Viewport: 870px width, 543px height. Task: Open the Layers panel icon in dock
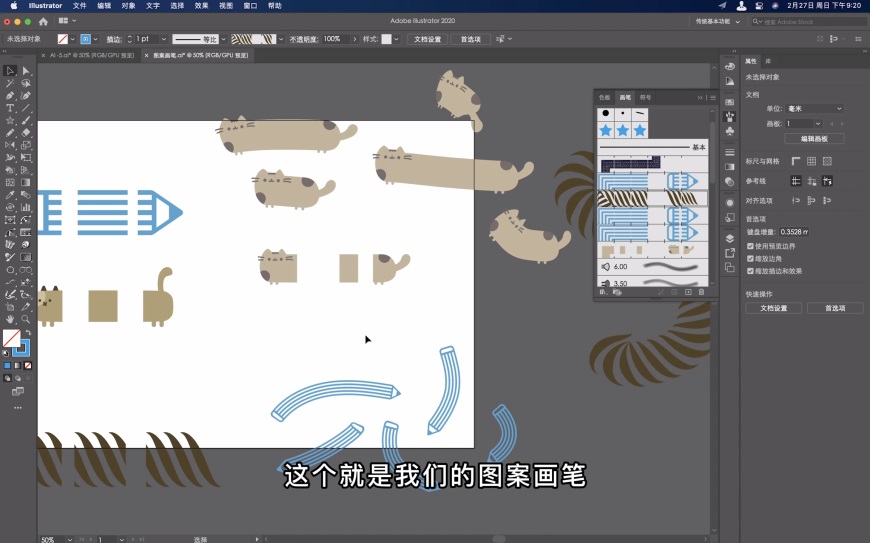coord(730,238)
